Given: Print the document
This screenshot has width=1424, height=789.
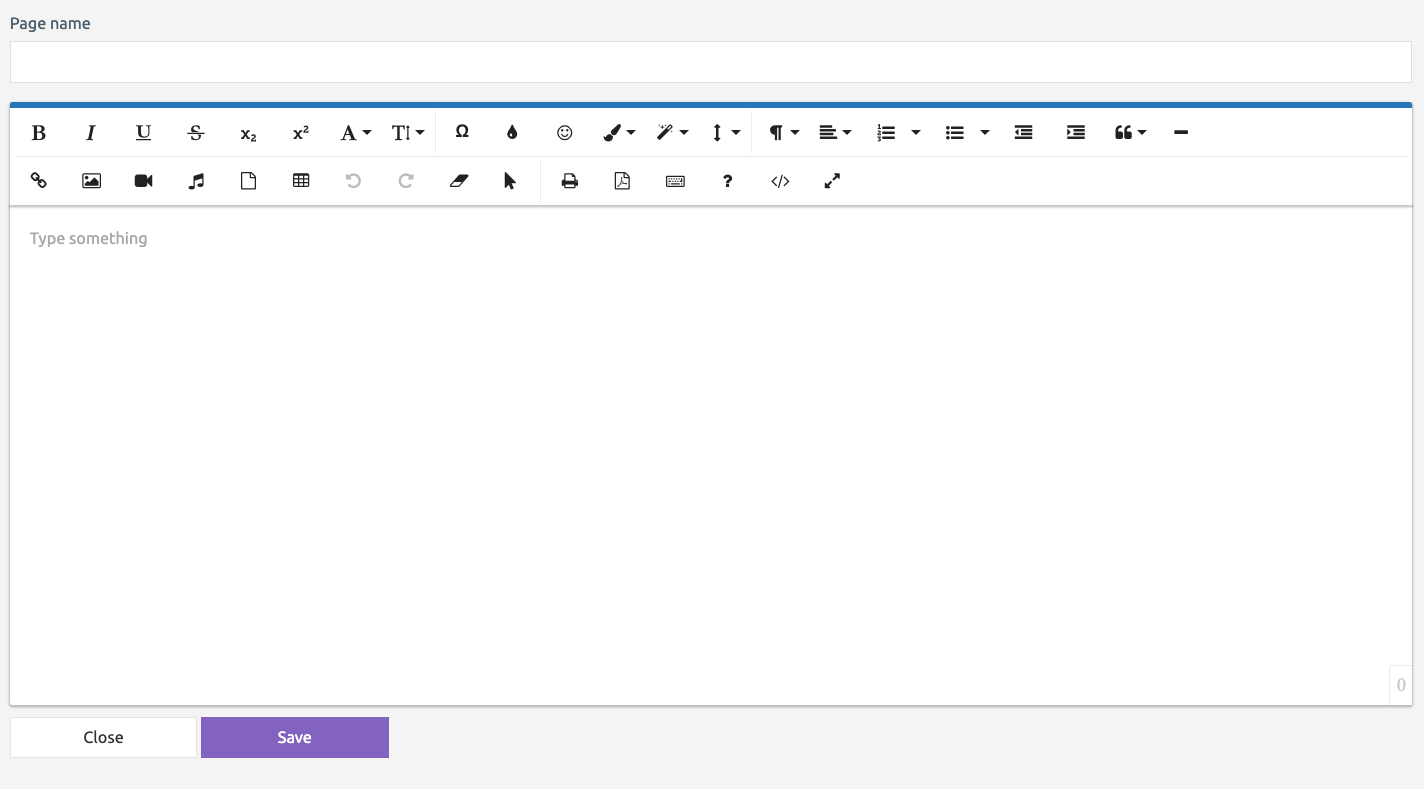Looking at the screenshot, I should 570,181.
